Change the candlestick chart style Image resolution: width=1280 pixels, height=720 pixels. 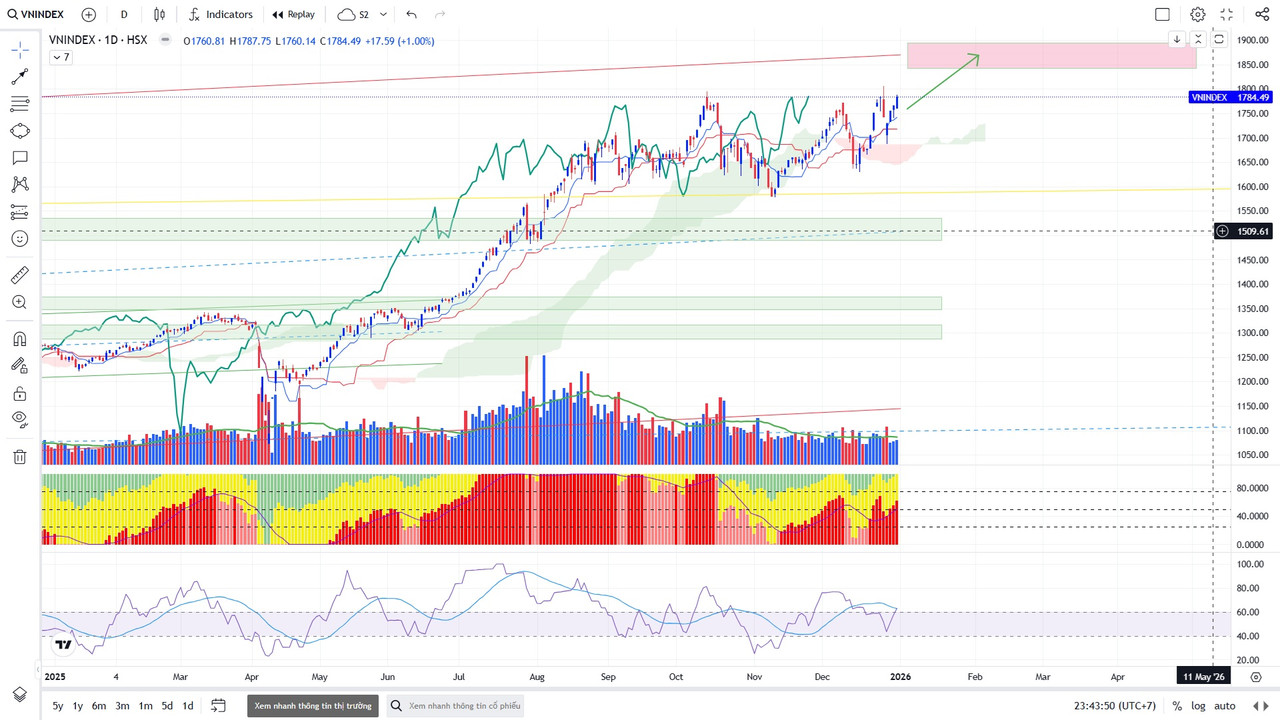[x=160, y=15]
